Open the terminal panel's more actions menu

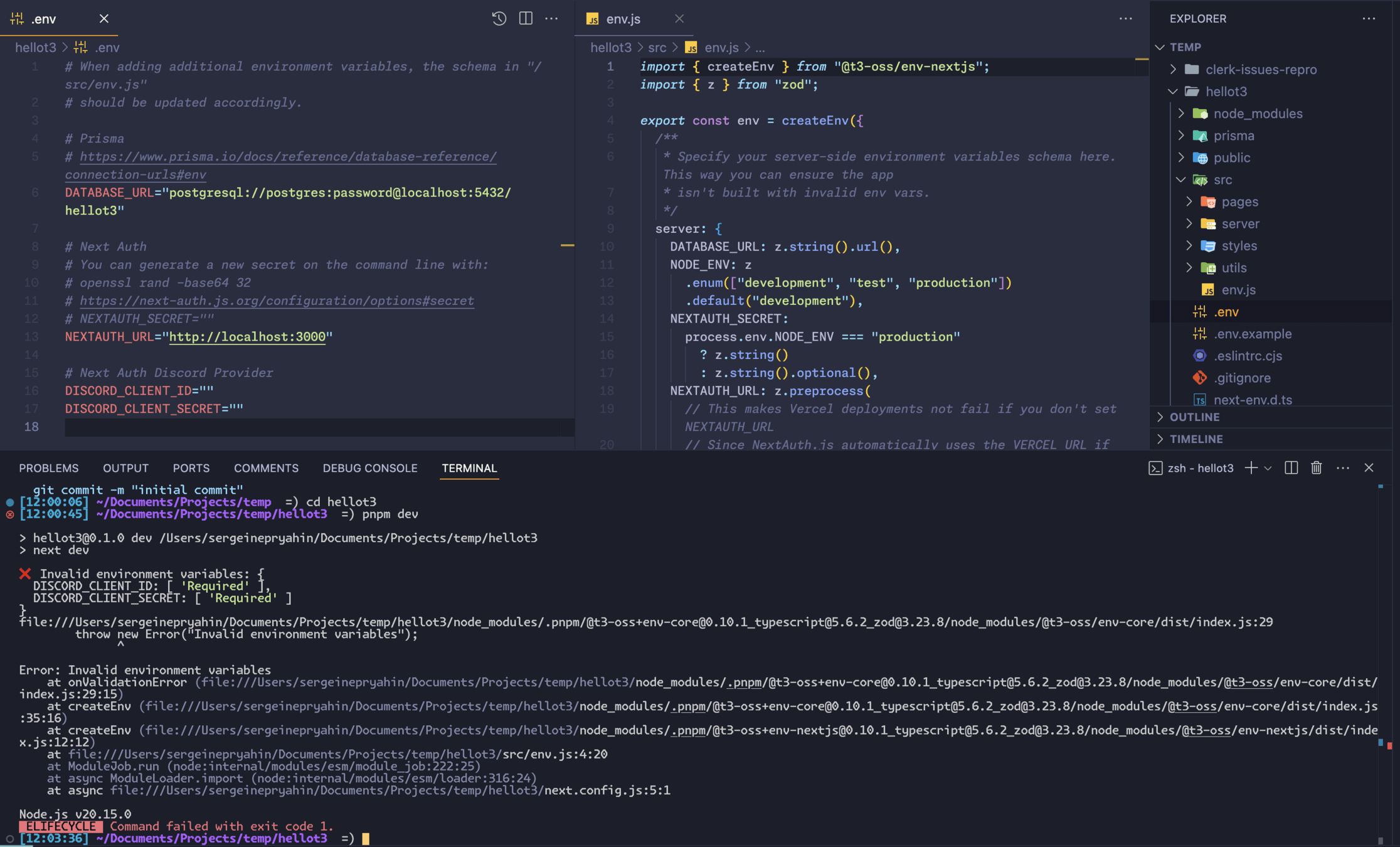[x=1343, y=468]
